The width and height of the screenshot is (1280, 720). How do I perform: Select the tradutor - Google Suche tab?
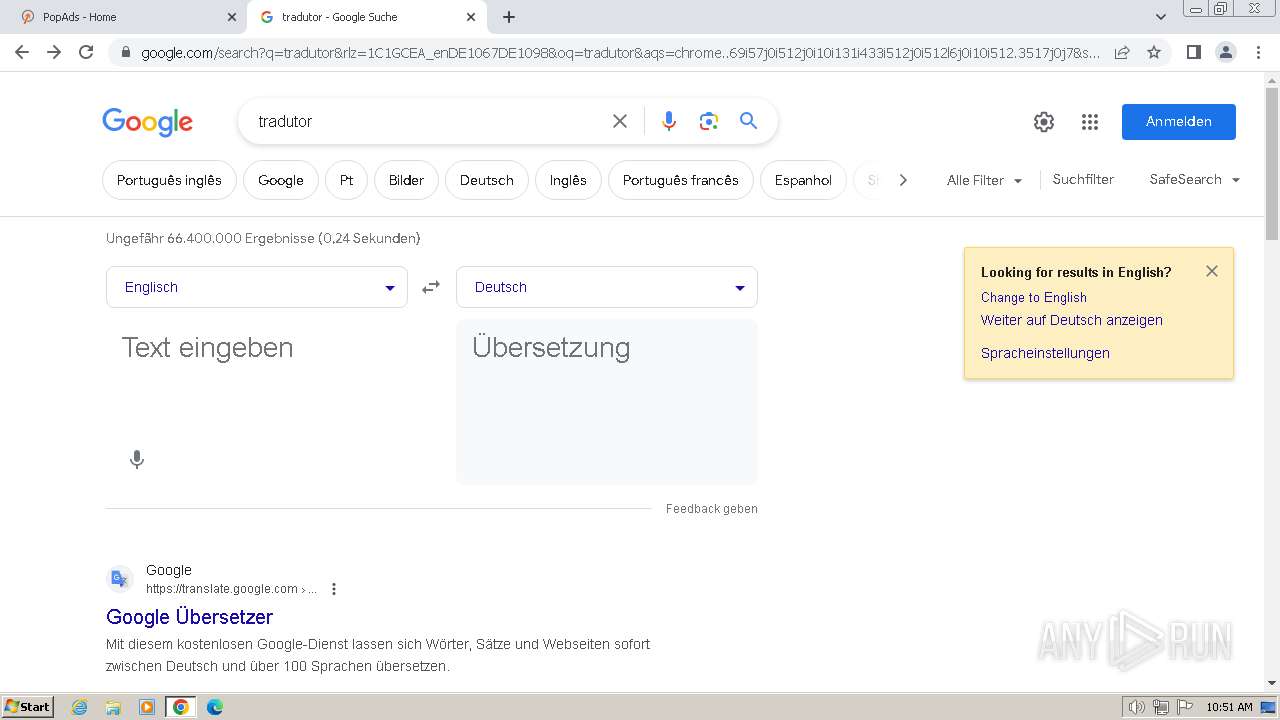coord(366,17)
